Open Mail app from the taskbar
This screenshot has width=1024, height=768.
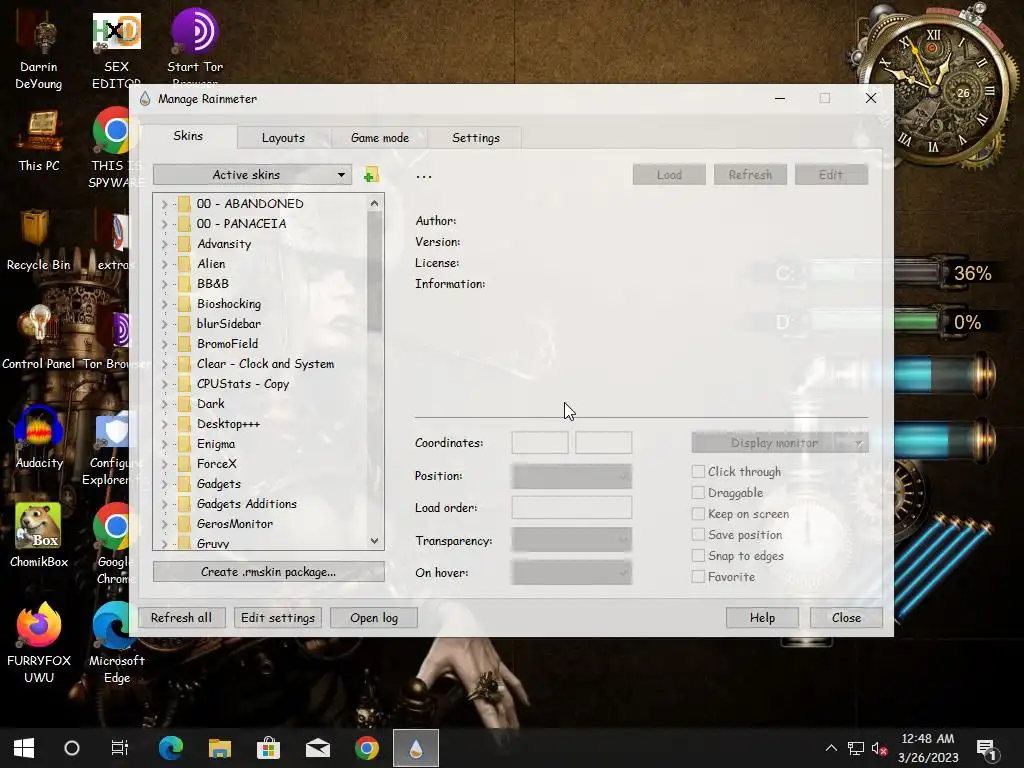317,748
